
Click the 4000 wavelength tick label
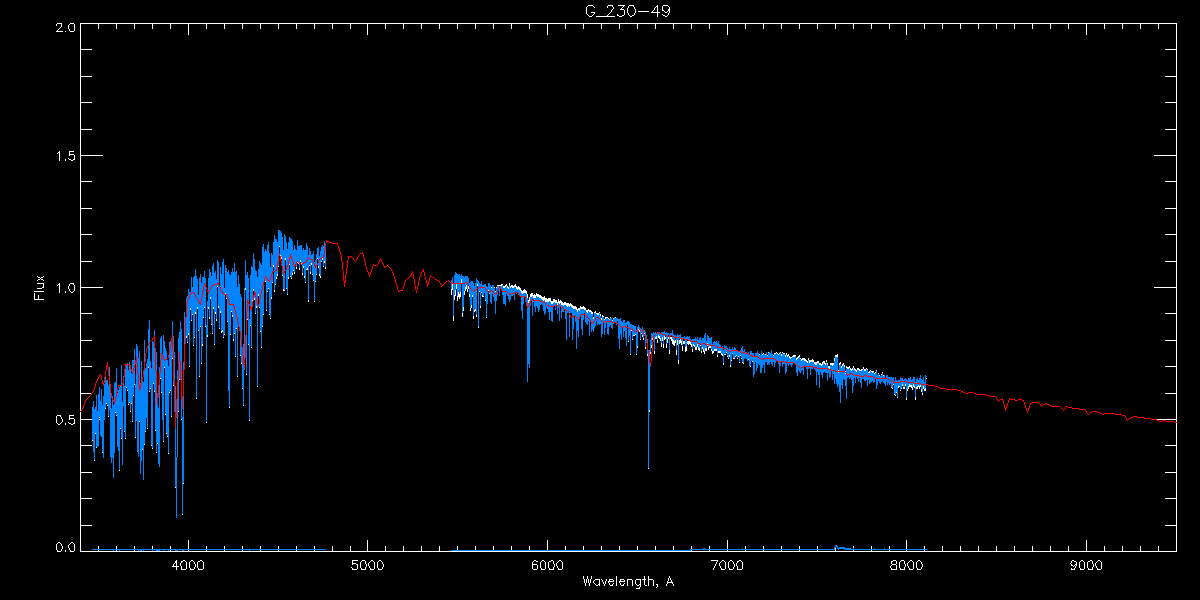(188, 565)
